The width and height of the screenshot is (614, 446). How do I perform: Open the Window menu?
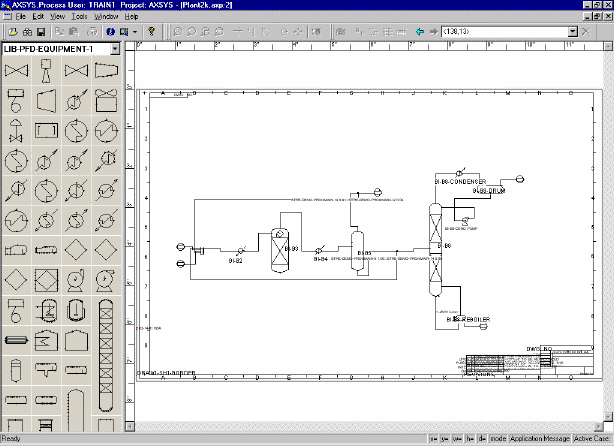point(106,16)
